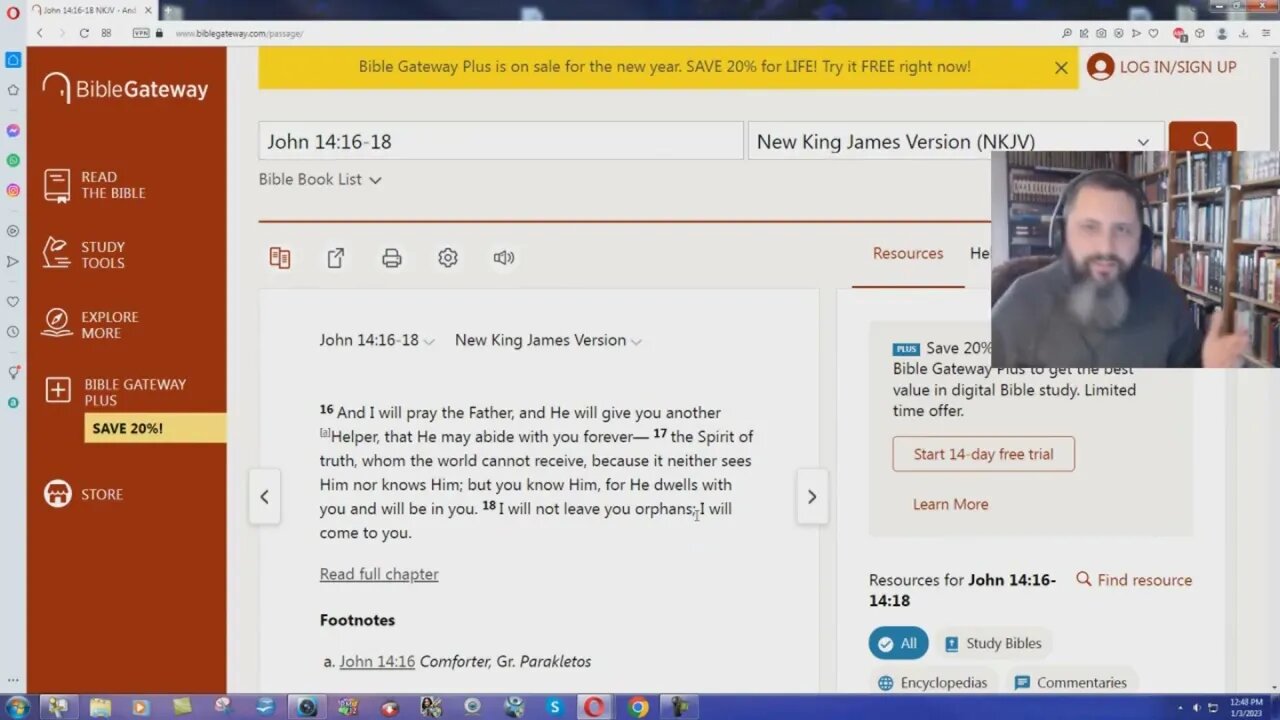Click the John 14:16 footnote link
The height and width of the screenshot is (720, 1280).
(377, 661)
